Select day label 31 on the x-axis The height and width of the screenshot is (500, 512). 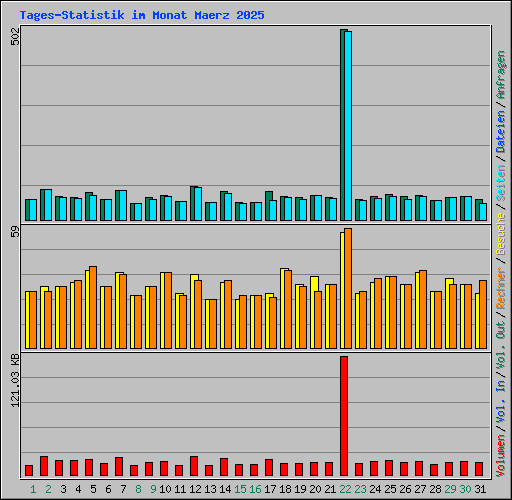480,489
